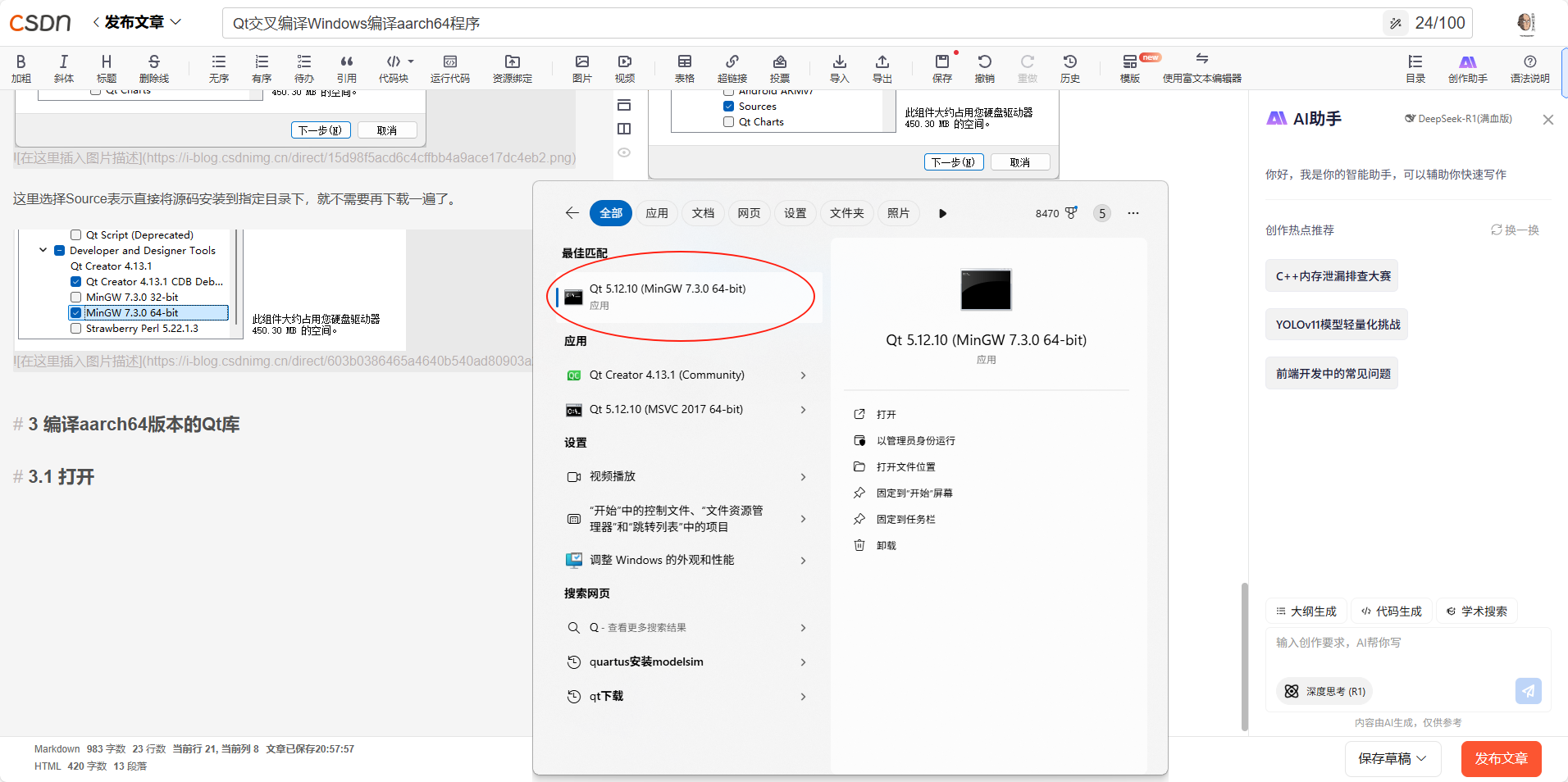Click the 发布文章 publish button
Image resolution: width=1568 pixels, height=782 pixels.
pyautogui.click(x=1501, y=759)
